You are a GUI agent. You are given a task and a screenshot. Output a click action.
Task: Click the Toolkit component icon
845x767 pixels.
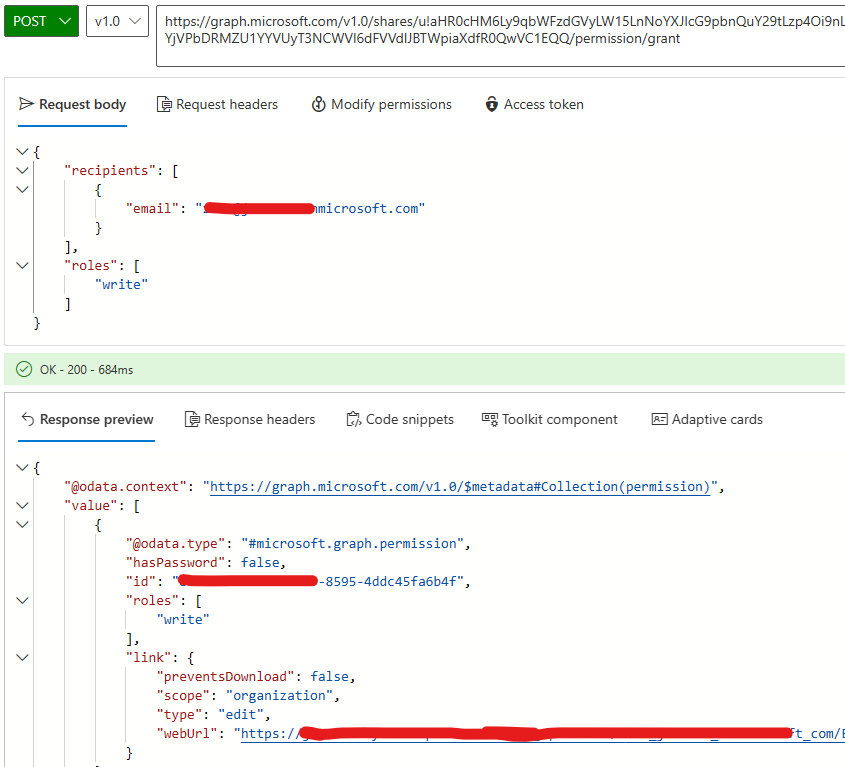pyautogui.click(x=490, y=419)
